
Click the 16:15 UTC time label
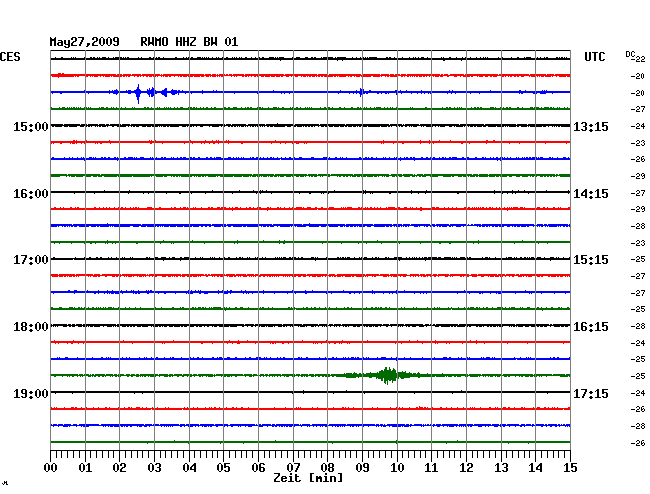591,327
